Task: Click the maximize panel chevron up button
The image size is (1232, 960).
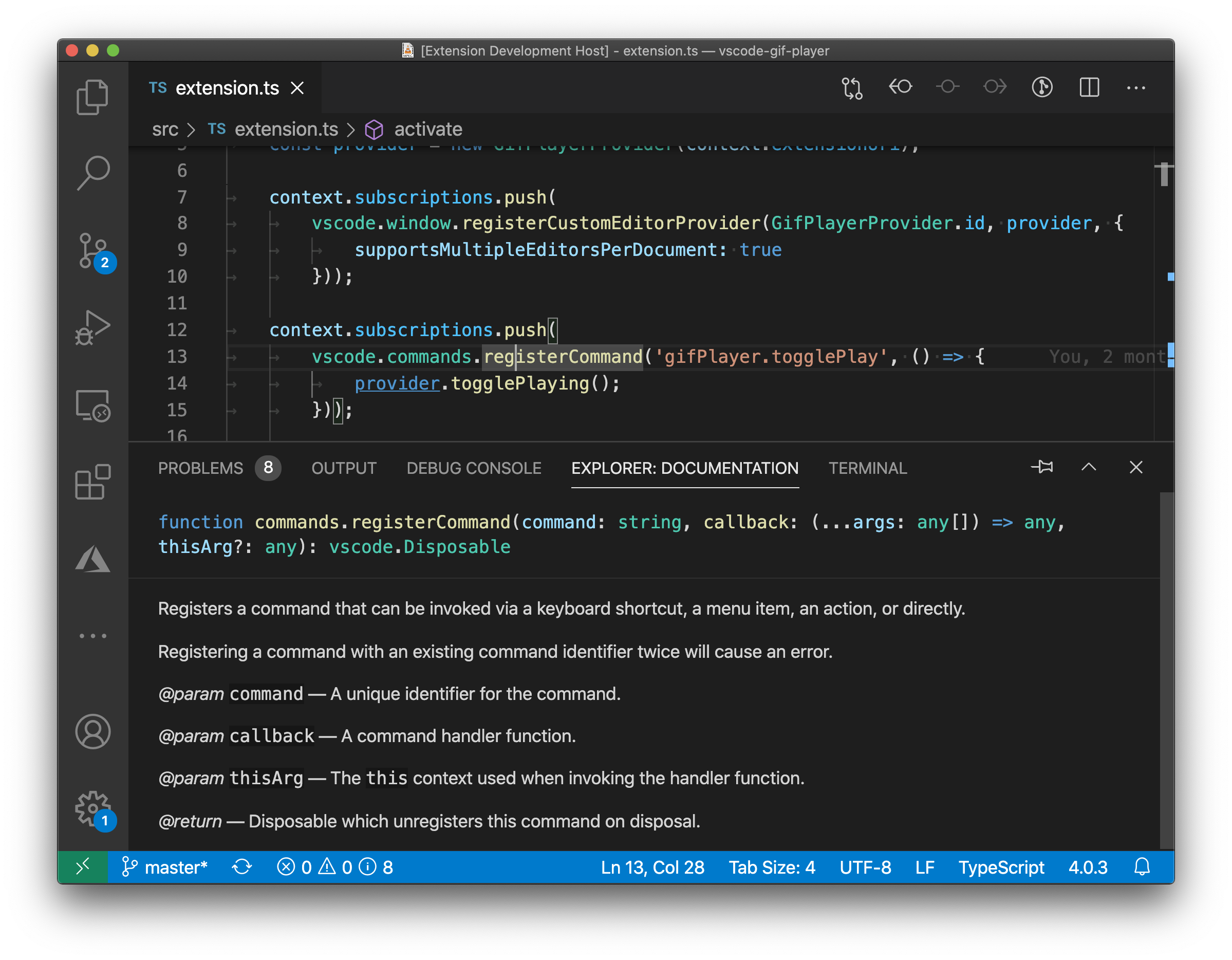Action: [x=1090, y=467]
